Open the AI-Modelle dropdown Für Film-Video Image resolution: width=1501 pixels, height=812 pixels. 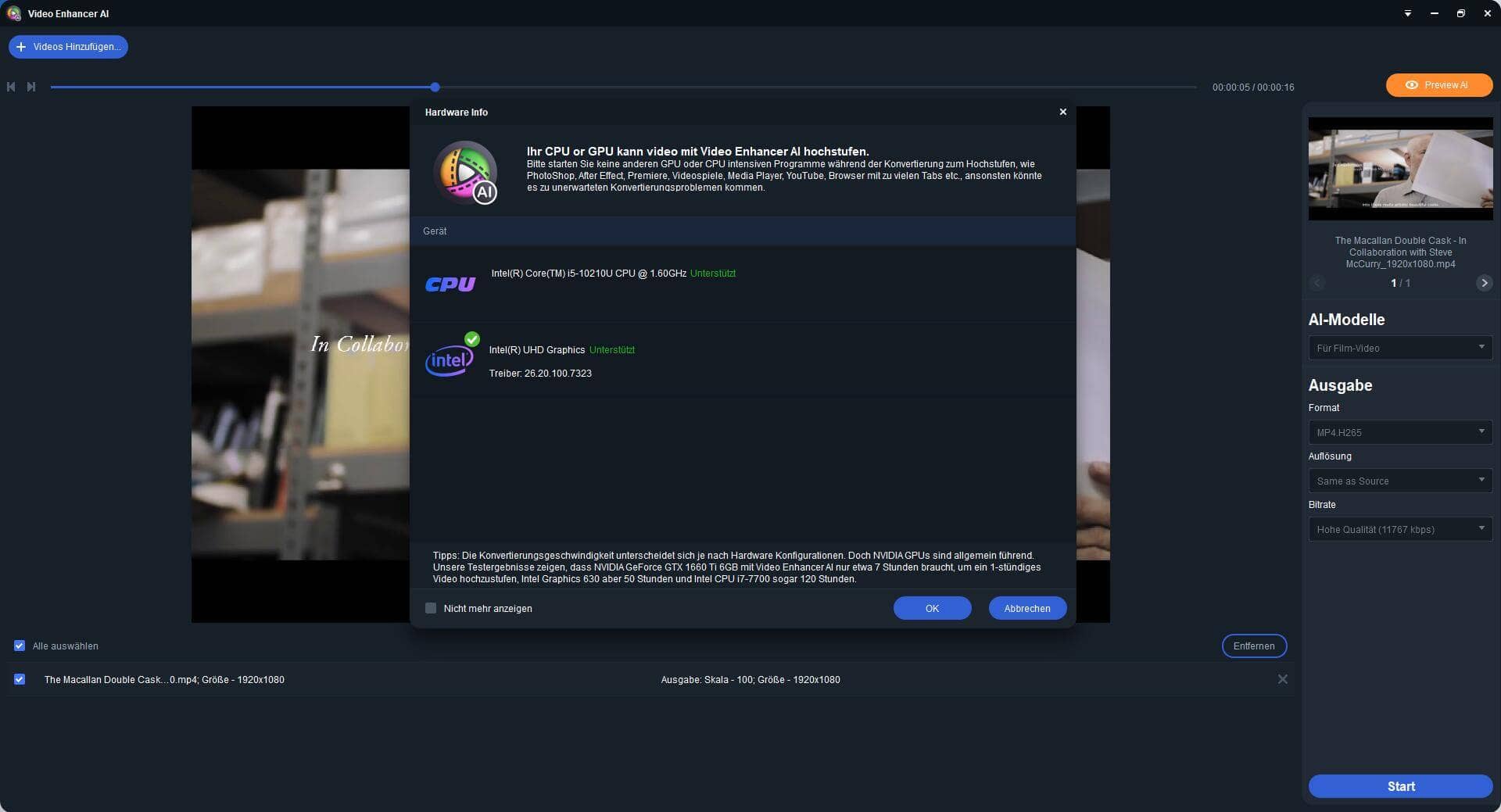pos(1400,348)
